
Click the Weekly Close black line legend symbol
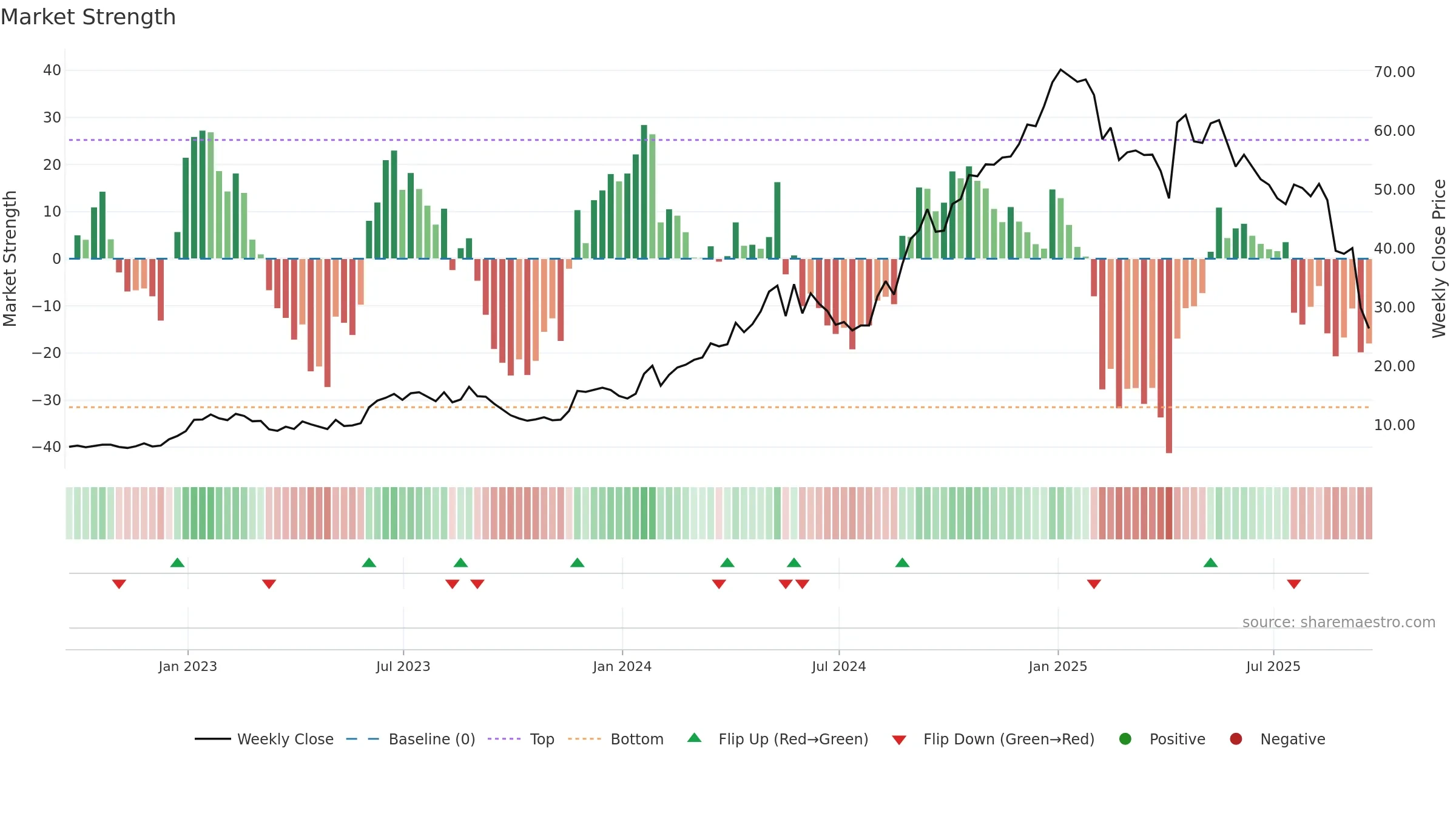pos(212,739)
